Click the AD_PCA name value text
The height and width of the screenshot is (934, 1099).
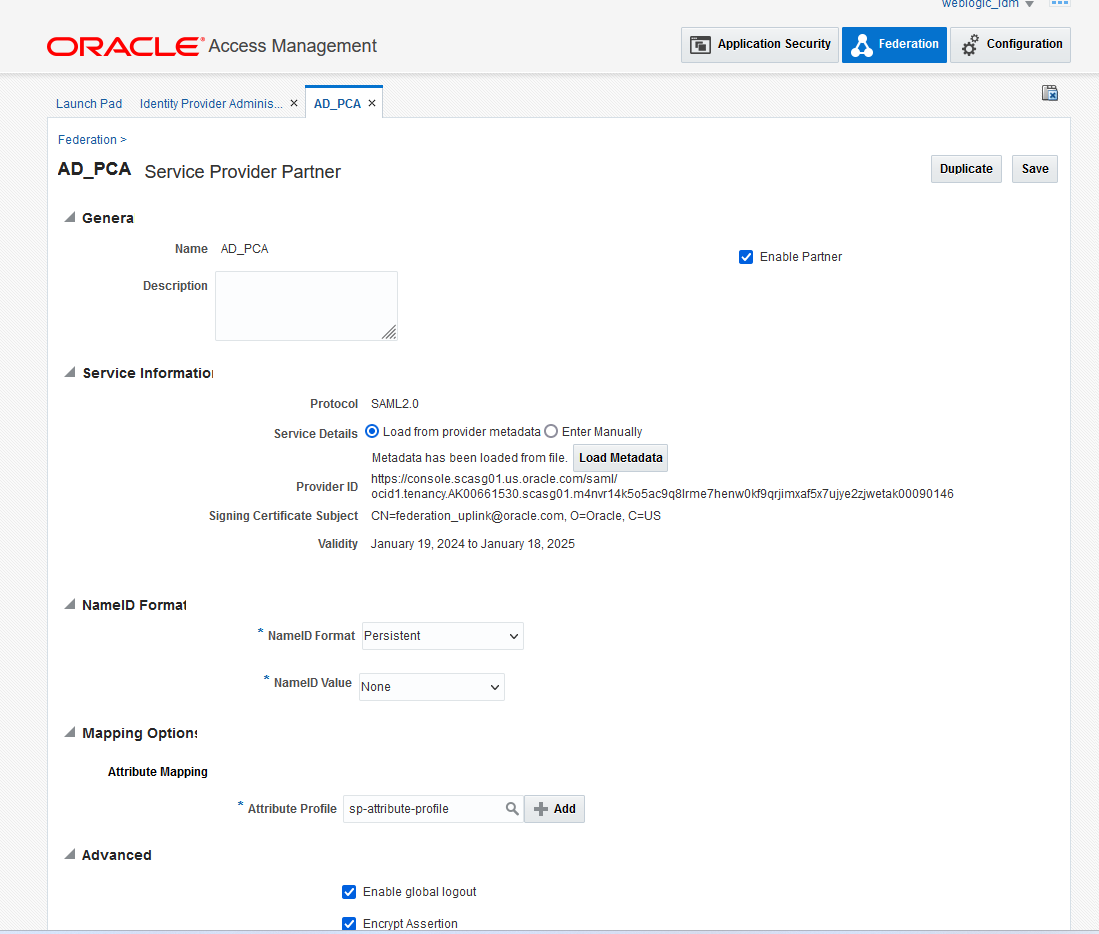pos(244,249)
